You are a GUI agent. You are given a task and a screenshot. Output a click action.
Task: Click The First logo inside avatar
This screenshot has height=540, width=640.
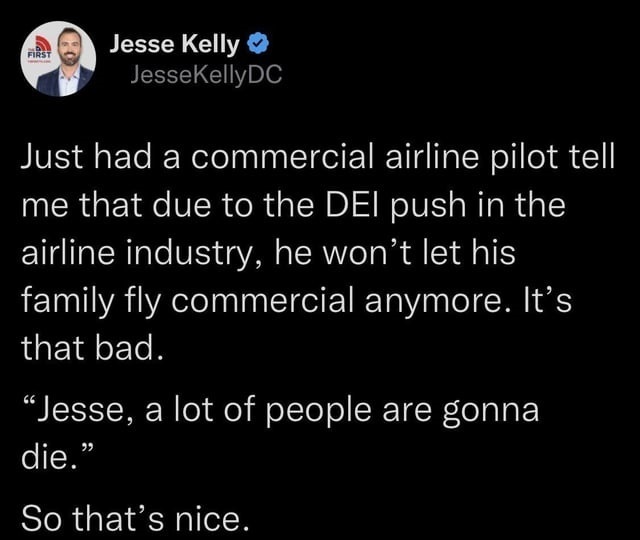(x=40, y=50)
